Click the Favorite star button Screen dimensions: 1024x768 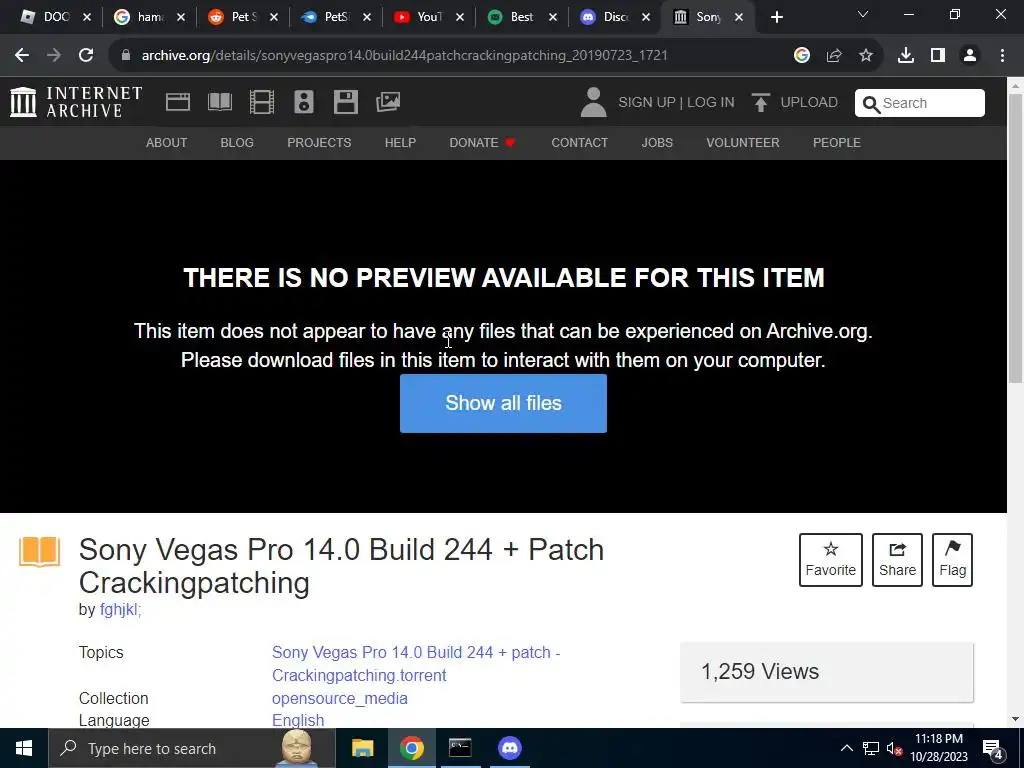(831, 560)
